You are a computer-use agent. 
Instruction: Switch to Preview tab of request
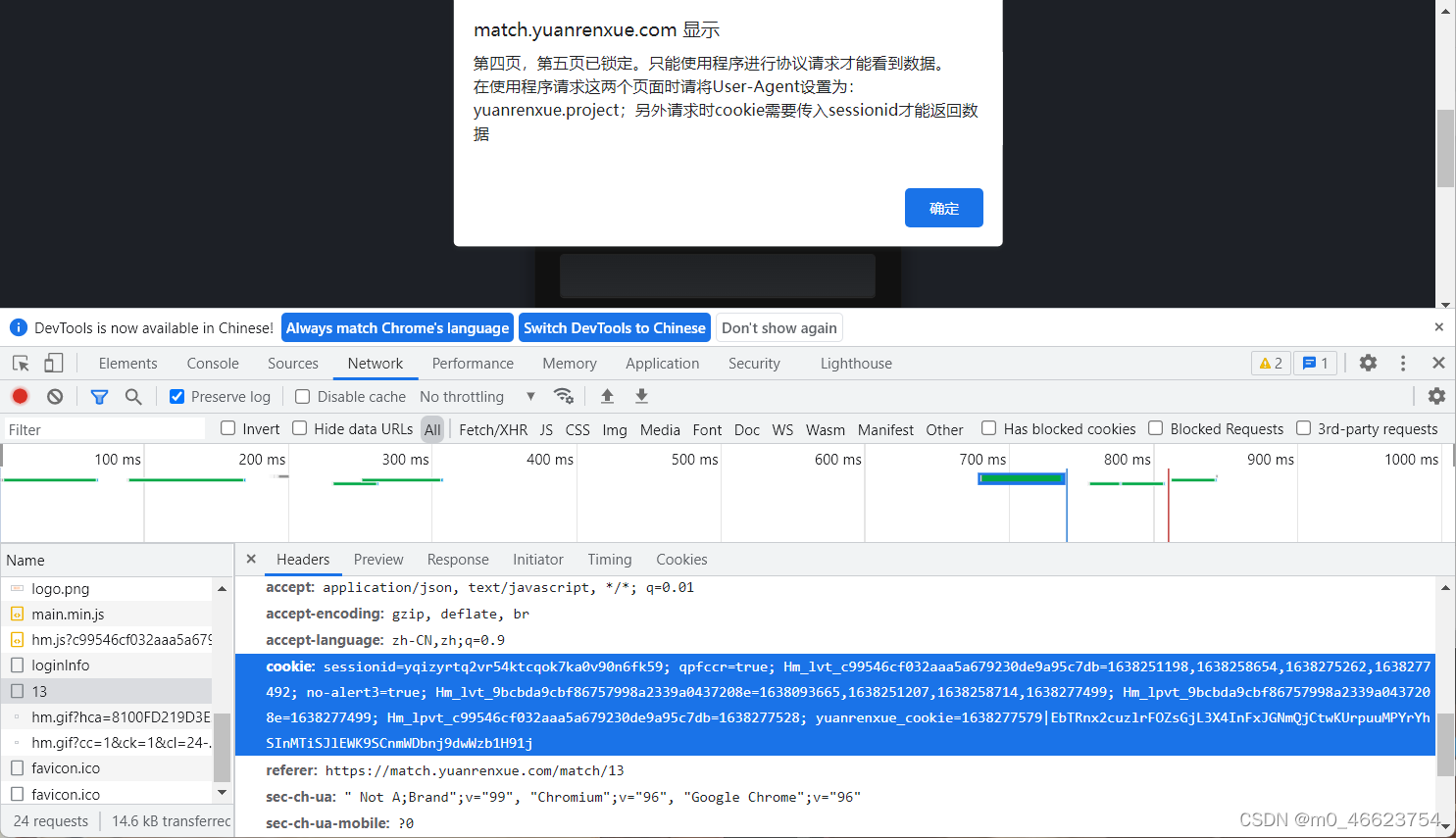378,560
